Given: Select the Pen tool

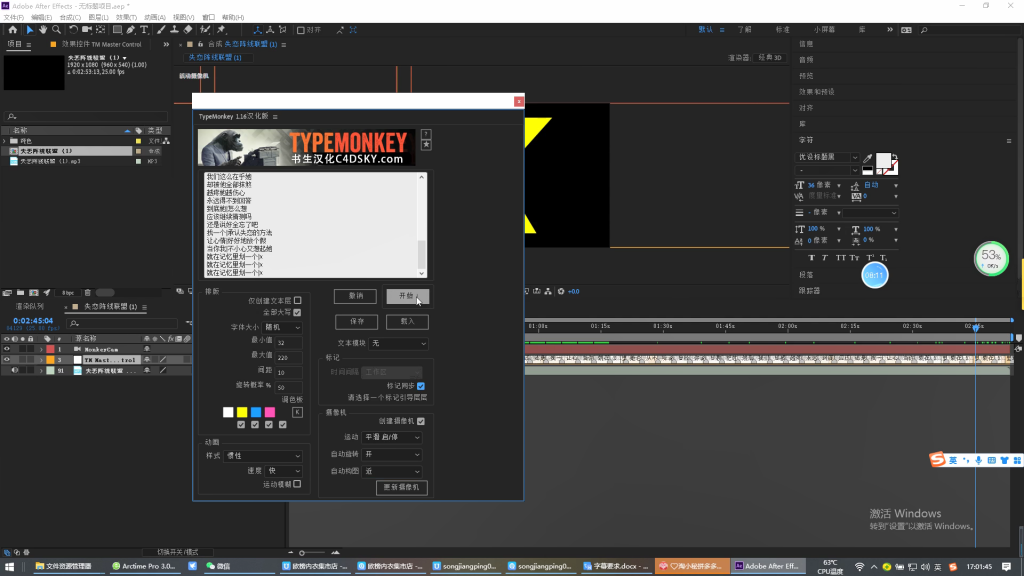Looking at the screenshot, I should (x=131, y=30).
